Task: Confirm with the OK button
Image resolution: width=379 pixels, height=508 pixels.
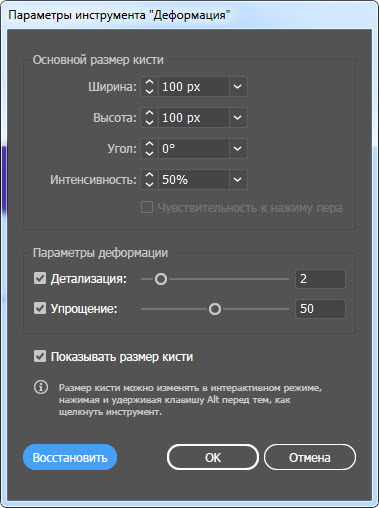Action: point(213,457)
